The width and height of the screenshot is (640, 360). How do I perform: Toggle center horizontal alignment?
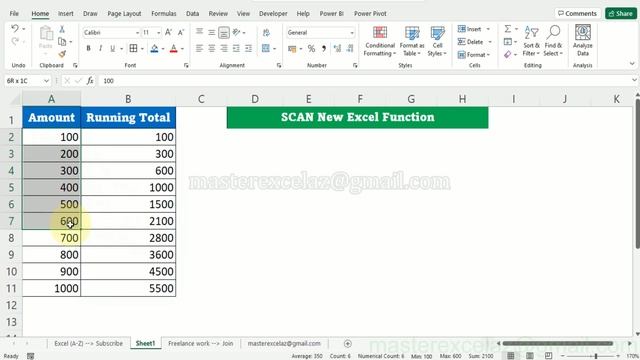click(211, 49)
